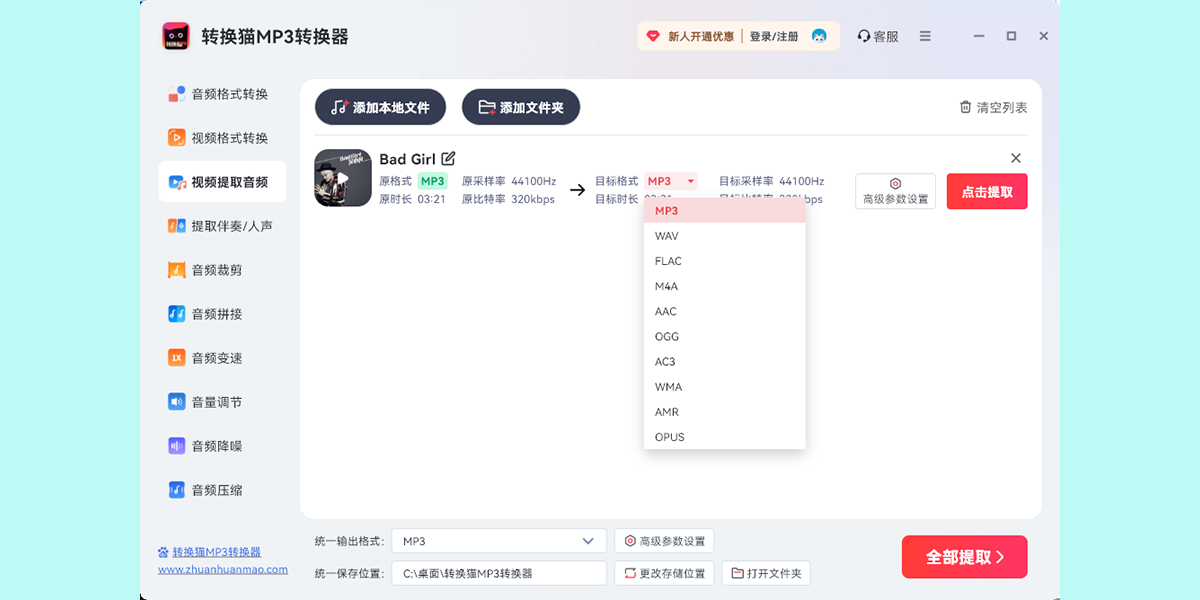Open 客服 customer service via headset icon

(x=877, y=35)
